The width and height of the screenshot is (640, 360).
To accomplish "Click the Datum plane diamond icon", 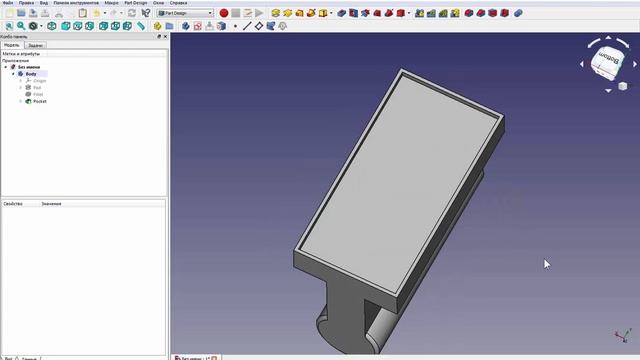I will pos(259,26).
